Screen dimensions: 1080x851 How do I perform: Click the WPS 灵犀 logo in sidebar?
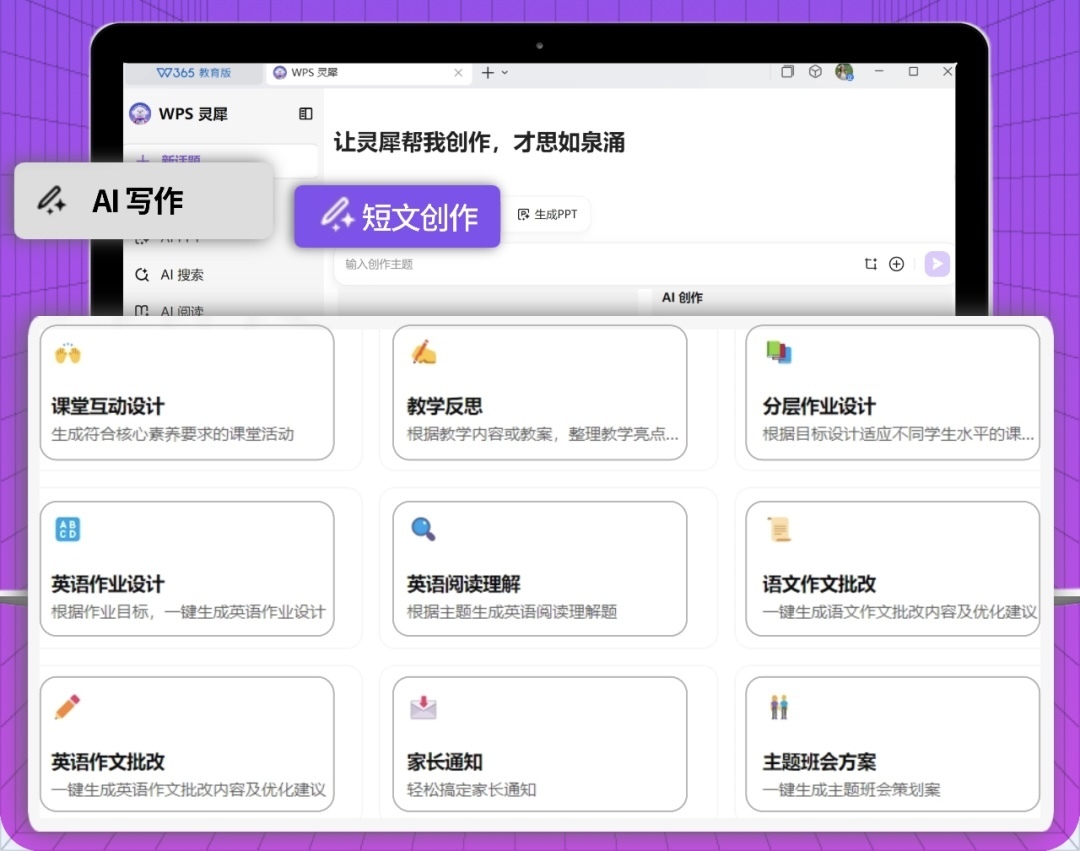140,114
